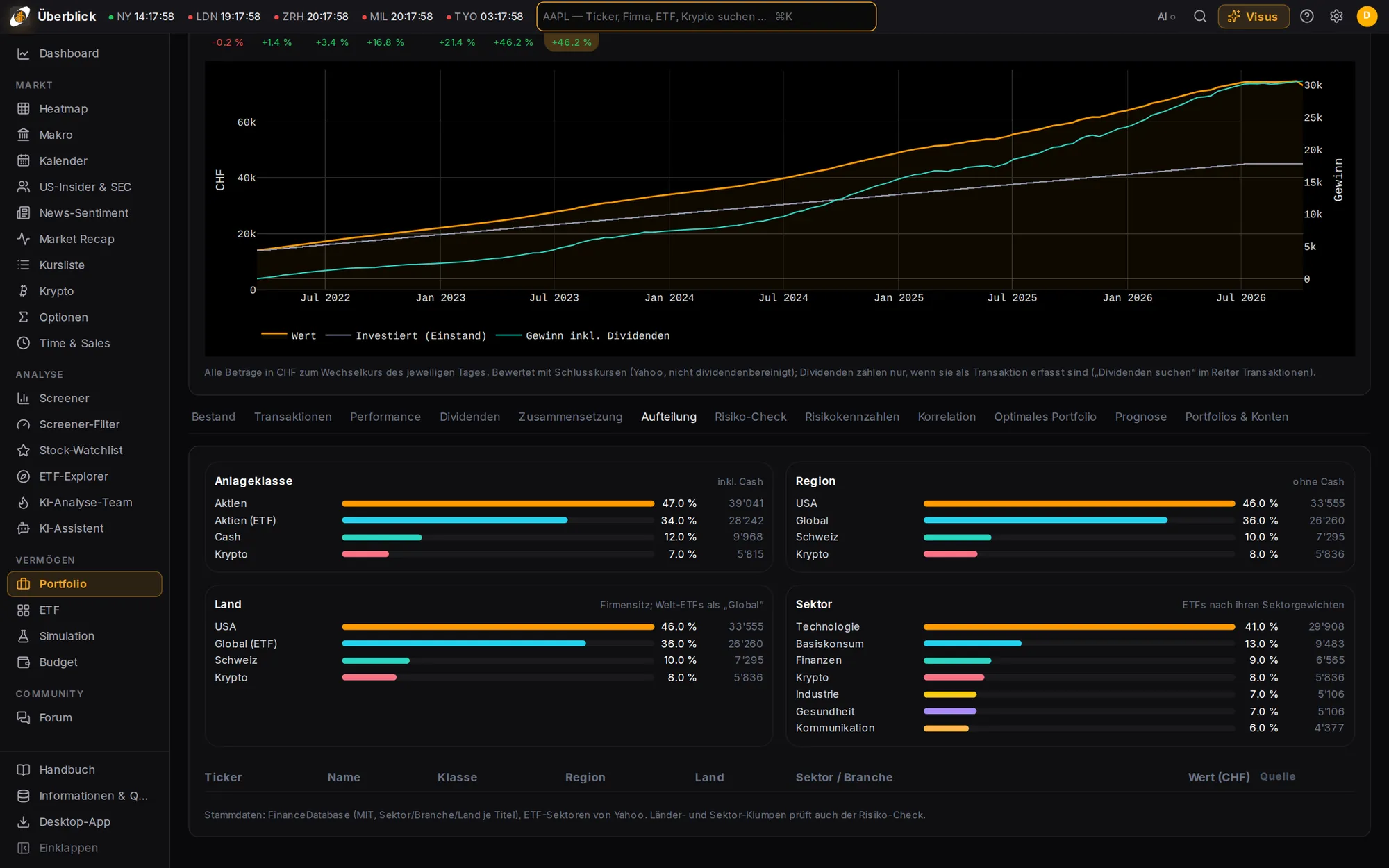This screenshot has width=1389, height=868.
Task: Toggle Investiert (Einstand) legend entry
Action: pos(406,335)
